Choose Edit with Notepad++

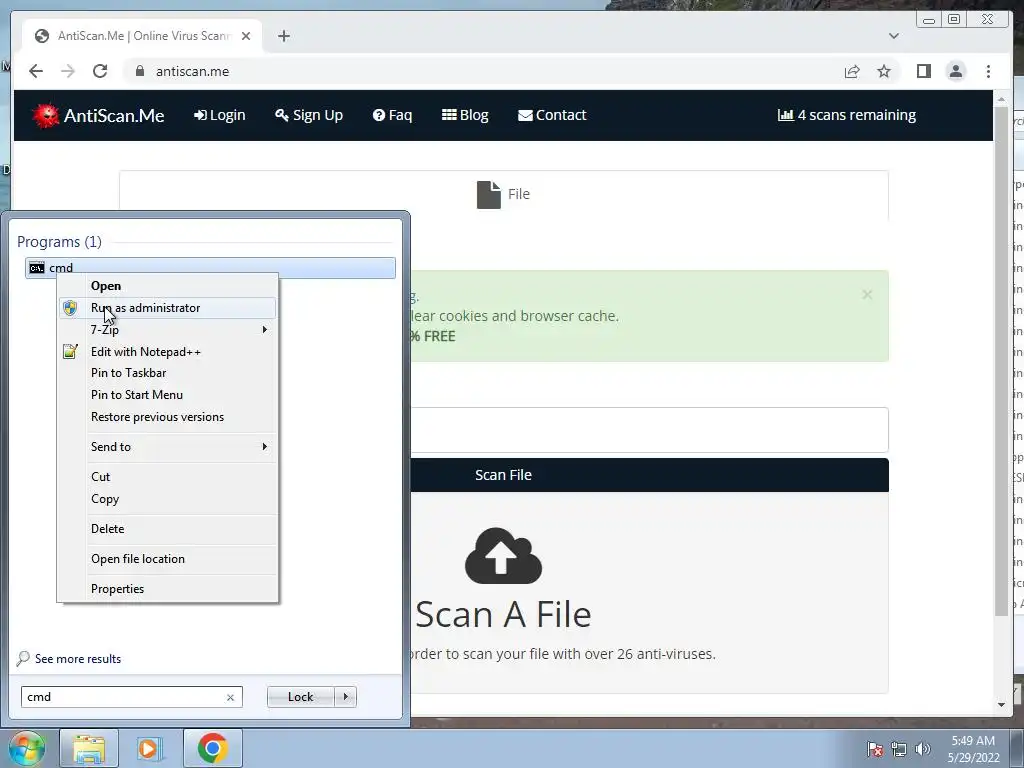pos(167,352)
